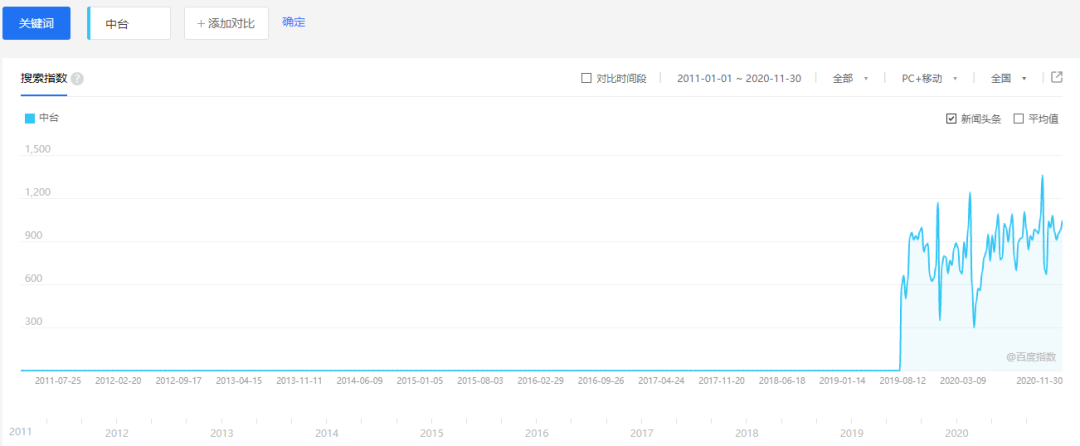Viewport: 1080px width, 446px height.
Task: Toggle the 中台 legend color swatch
Action: pyautogui.click(x=30, y=118)
